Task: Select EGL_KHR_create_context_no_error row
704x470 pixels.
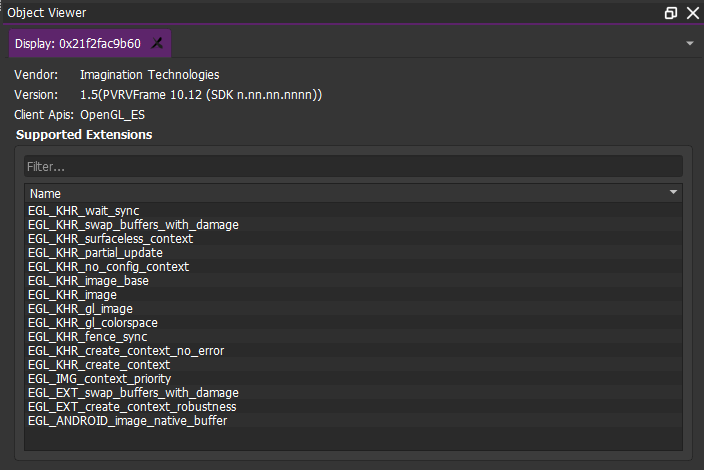Action: click(353, 351)
